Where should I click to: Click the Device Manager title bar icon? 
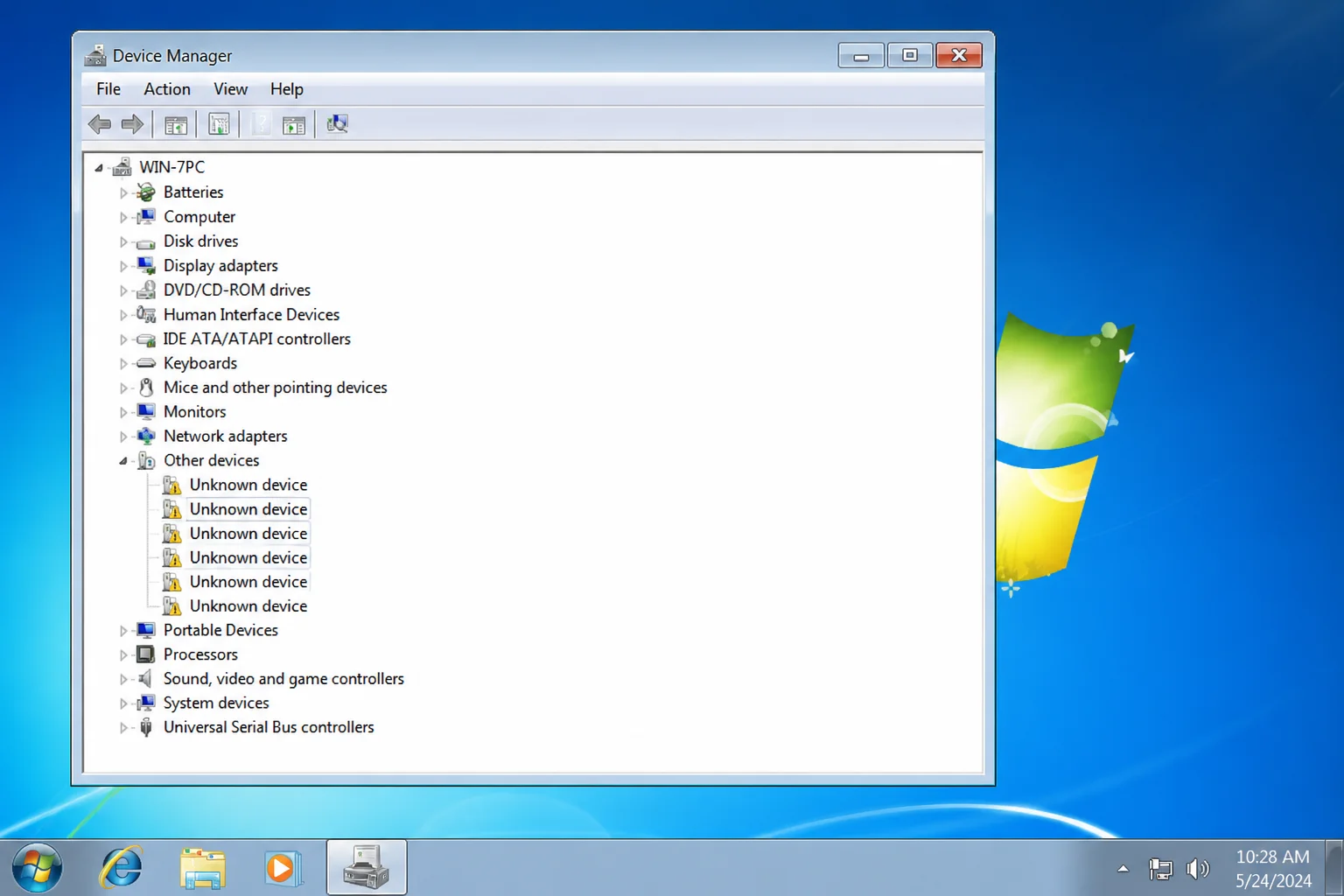tap(95, 55)
